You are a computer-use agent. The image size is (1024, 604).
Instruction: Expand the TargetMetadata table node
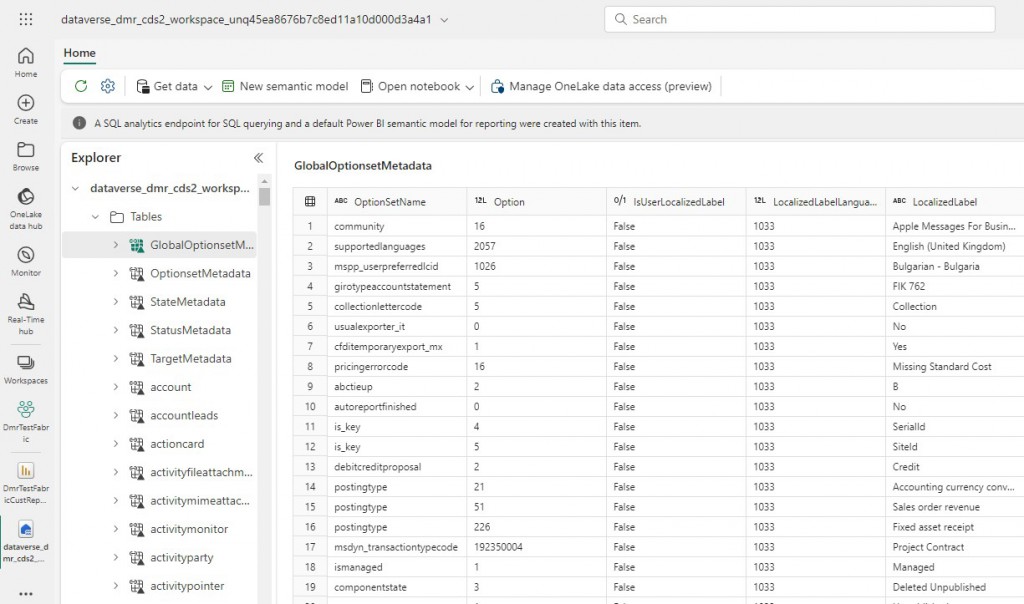tap(116, 358)
